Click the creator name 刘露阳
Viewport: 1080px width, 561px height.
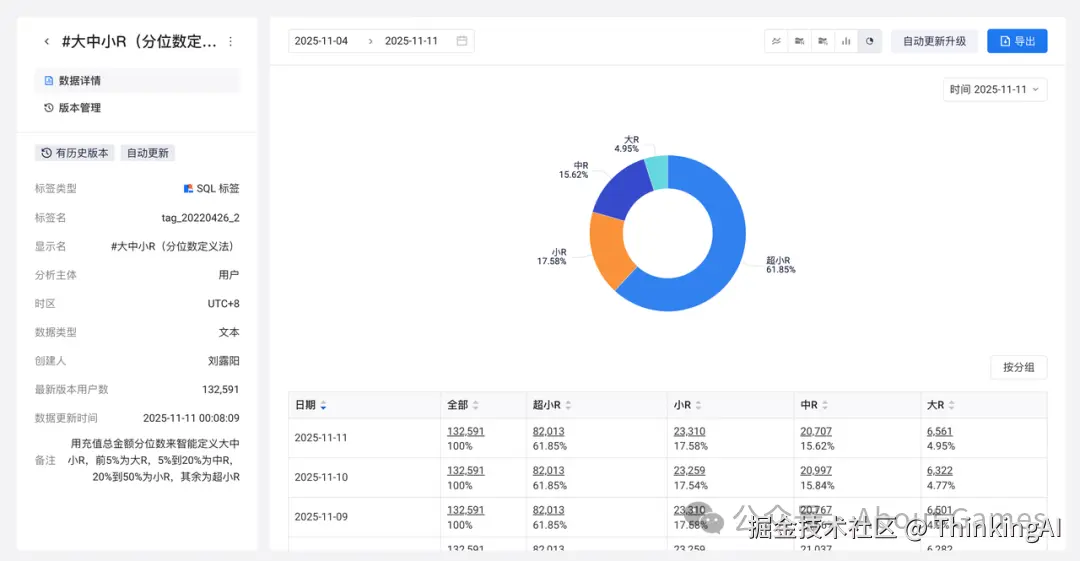tap(224, 360)
